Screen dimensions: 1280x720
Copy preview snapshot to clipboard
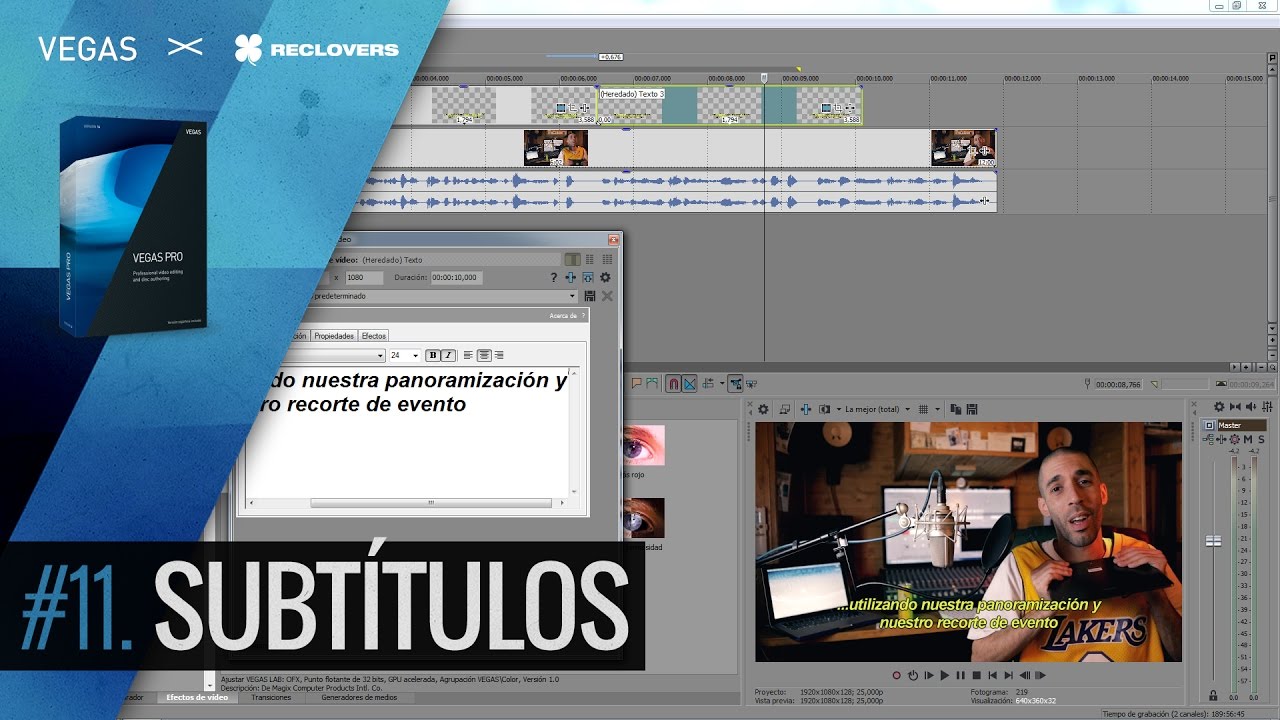coord(956,409)
